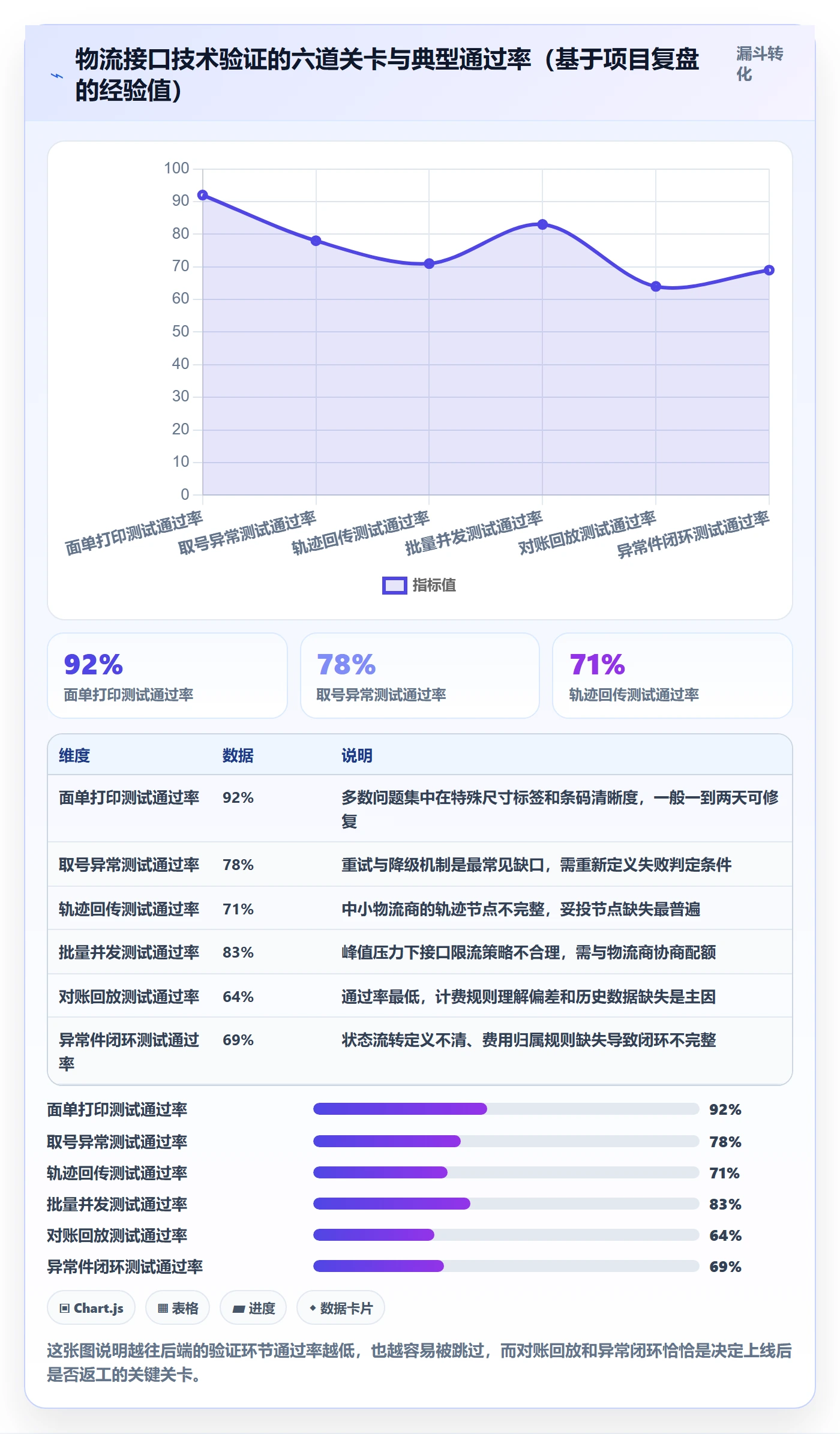Click the 83% table cell
The height and width of the screenshot is (1434, 840).
tap(238, 952)
